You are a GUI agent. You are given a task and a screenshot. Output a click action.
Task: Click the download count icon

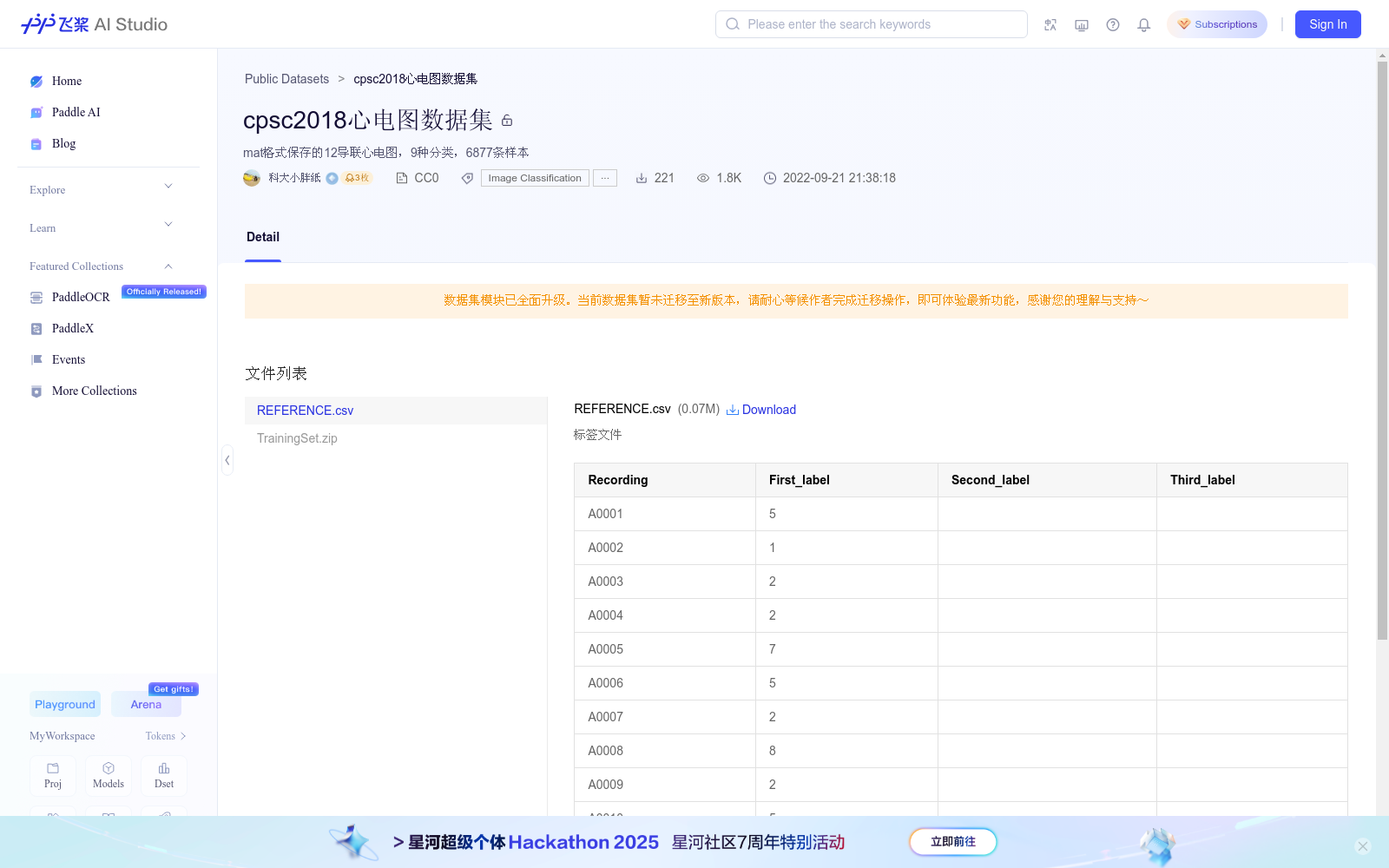click(x=642, y=178)
